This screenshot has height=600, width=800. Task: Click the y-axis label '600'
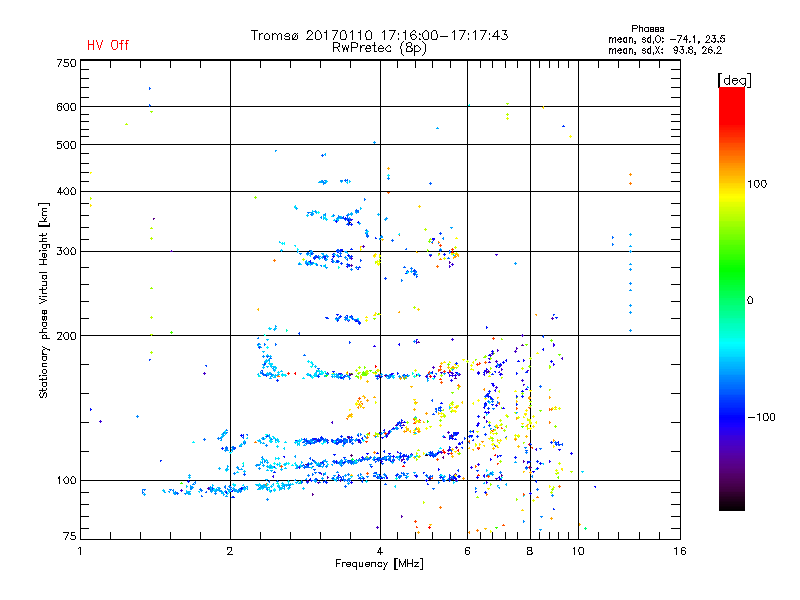66,107
